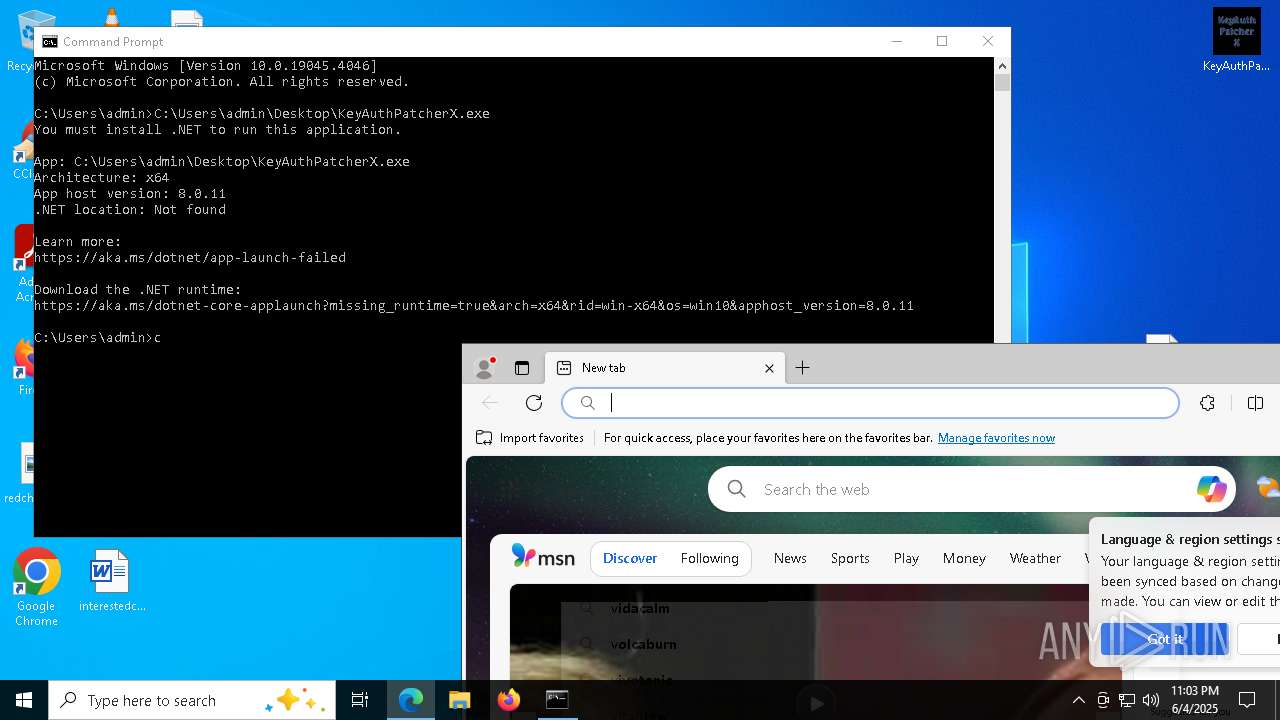This screenshot has height=720, width=1280.
Task: Click Command Prompt title bar icon
Action: point(49,41)
